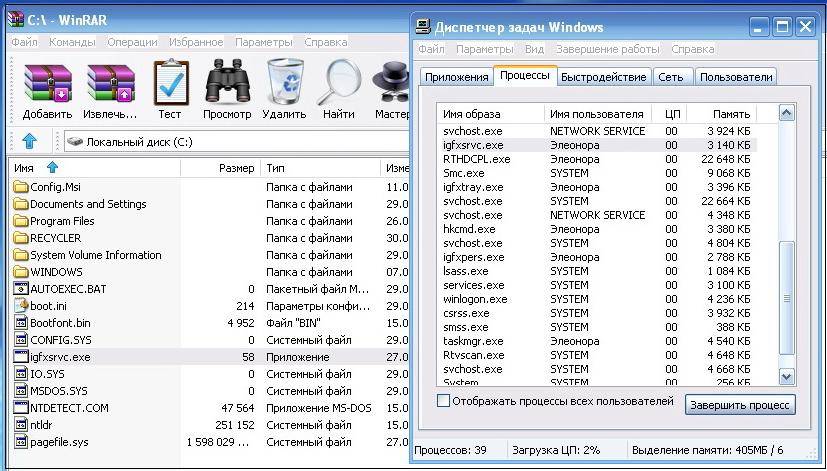Sort WinRAR list by Имя column
This screenshot has height=471, width=827.
[x=95, y=168]
